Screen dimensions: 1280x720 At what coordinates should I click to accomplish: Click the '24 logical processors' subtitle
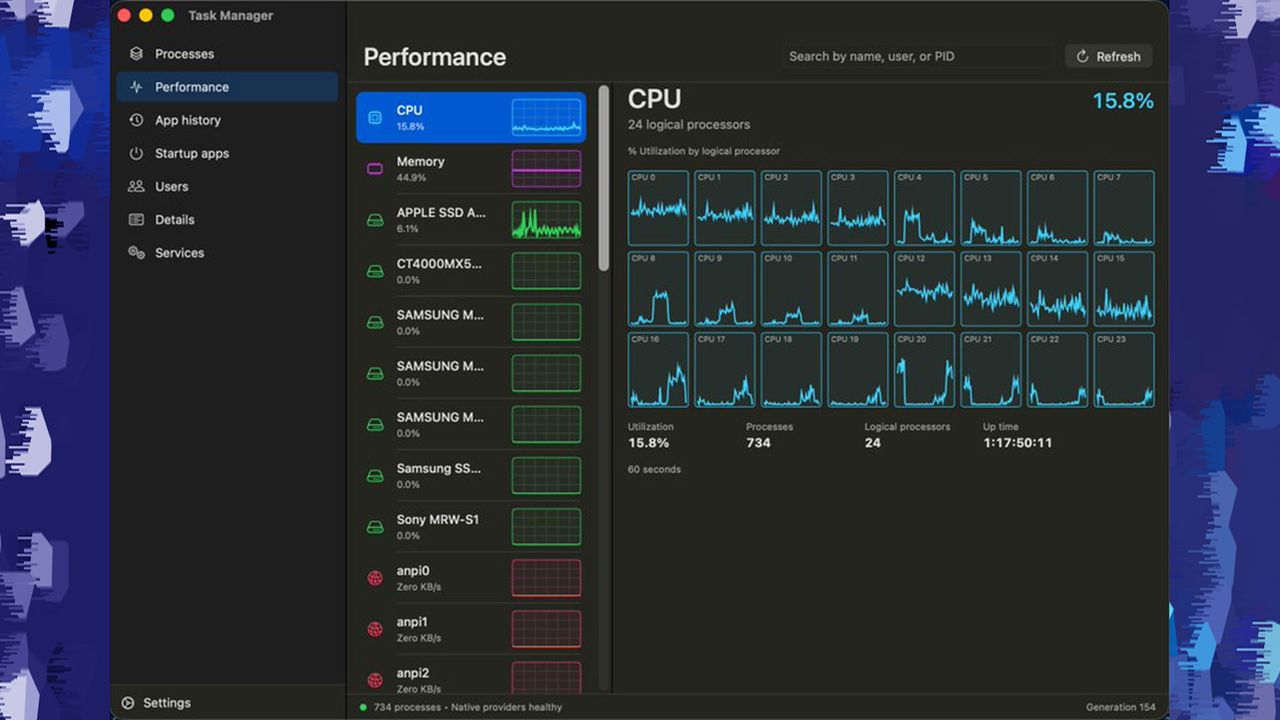tap(689, 125)
